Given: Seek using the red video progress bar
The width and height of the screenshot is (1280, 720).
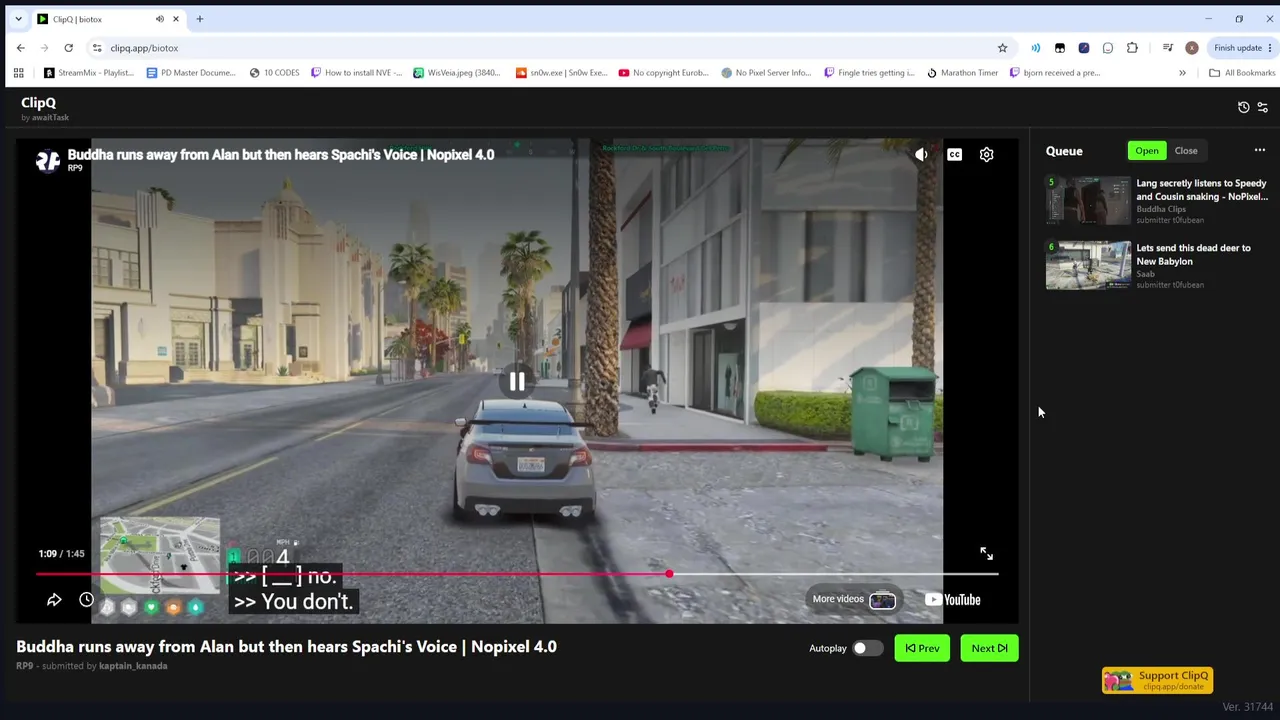Looking at the screenshot, I should [517, 574].
